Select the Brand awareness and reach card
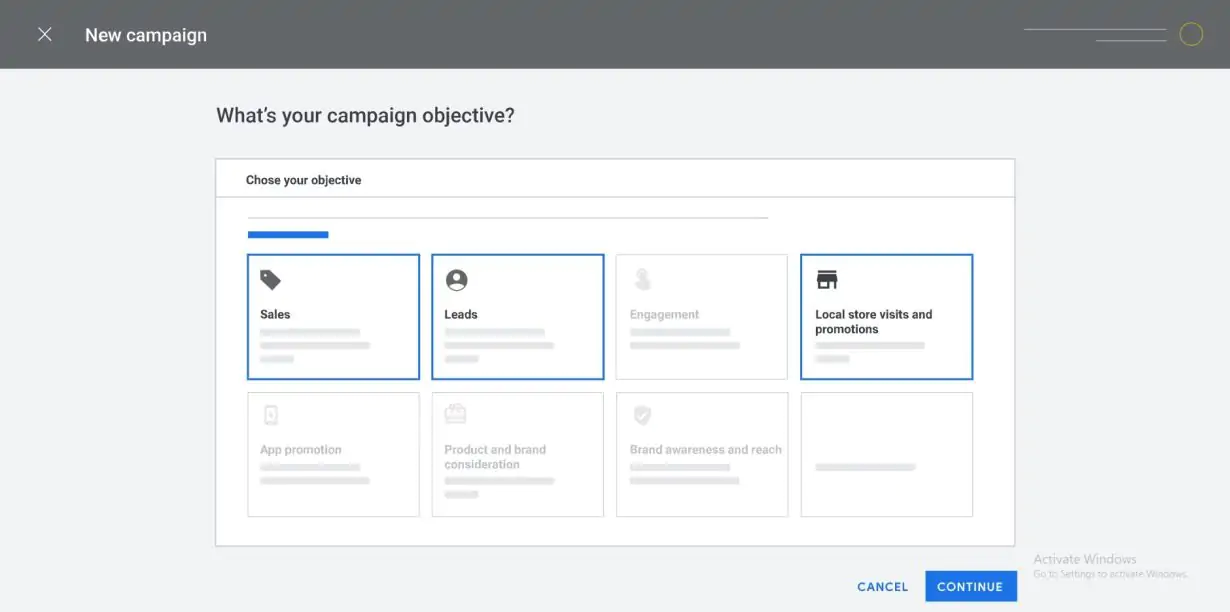The image size is (1230, 612). click(702, 454)
